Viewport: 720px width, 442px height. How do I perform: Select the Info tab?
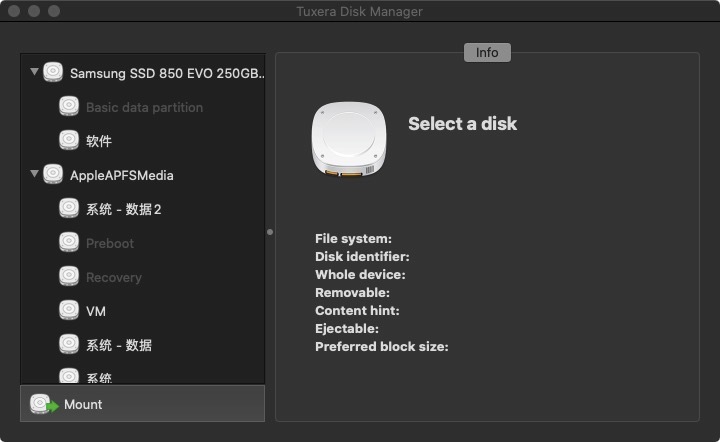pos(487,53)
